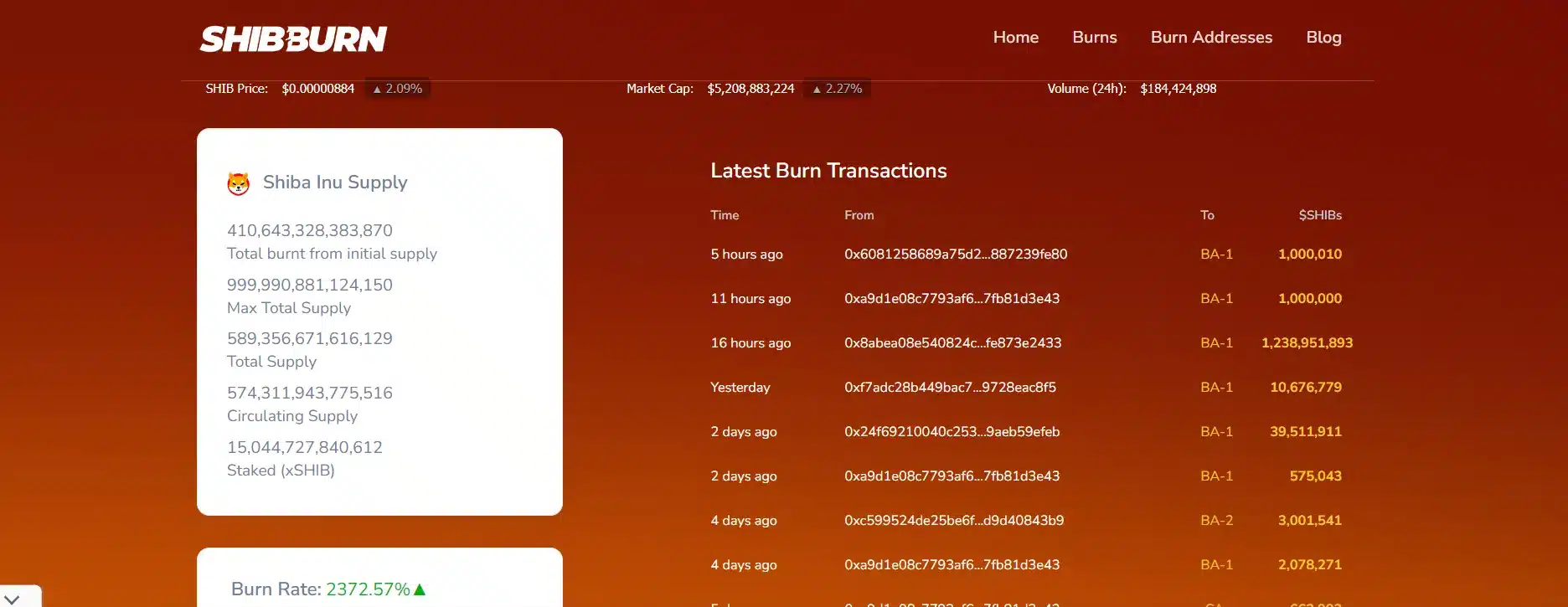This screenshot has width=1568, height=607.
Task: Select the total burnt value 410,643,328,383,870
Action: [x=310, y=230]
